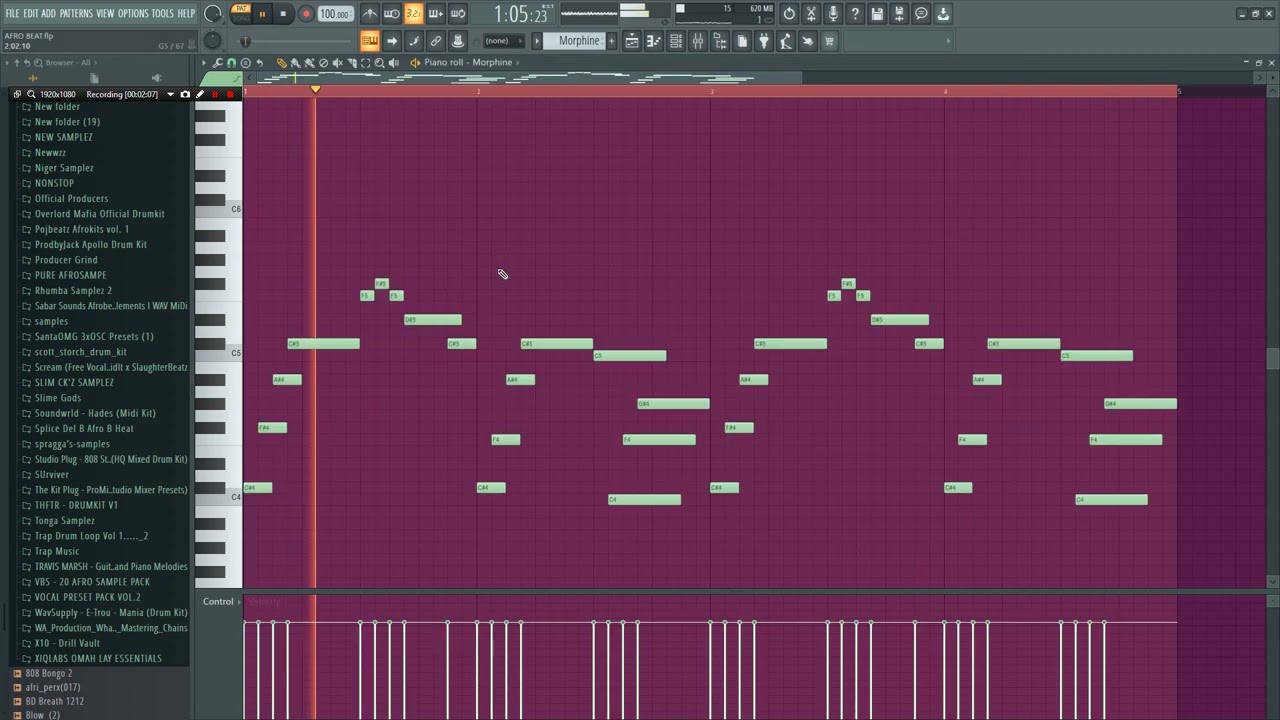Stop the screen recording red square
1280x720 pixels.
tap(230, 94)
